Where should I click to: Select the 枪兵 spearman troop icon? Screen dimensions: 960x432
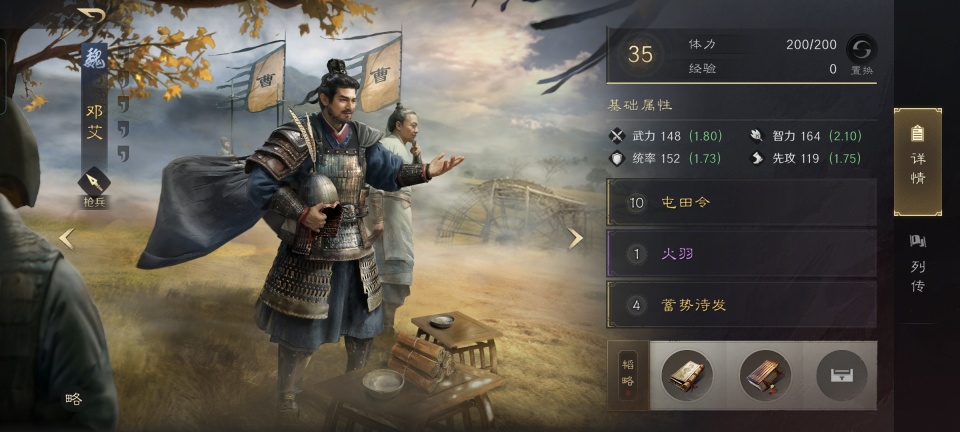click(94, 182)
